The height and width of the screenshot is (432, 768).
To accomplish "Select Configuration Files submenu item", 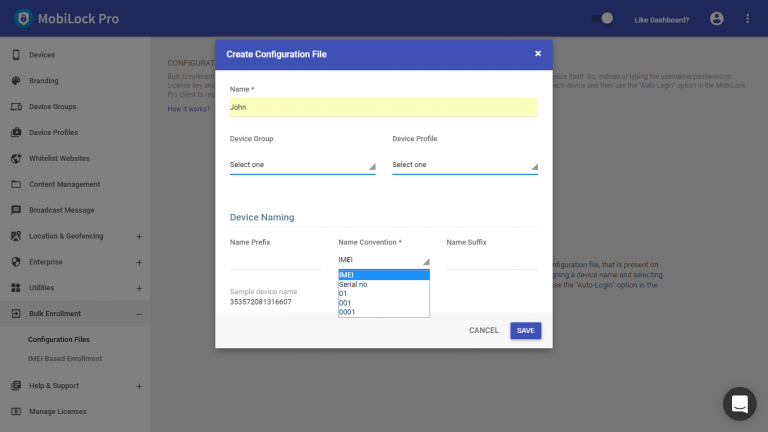I will coord(59,339).
